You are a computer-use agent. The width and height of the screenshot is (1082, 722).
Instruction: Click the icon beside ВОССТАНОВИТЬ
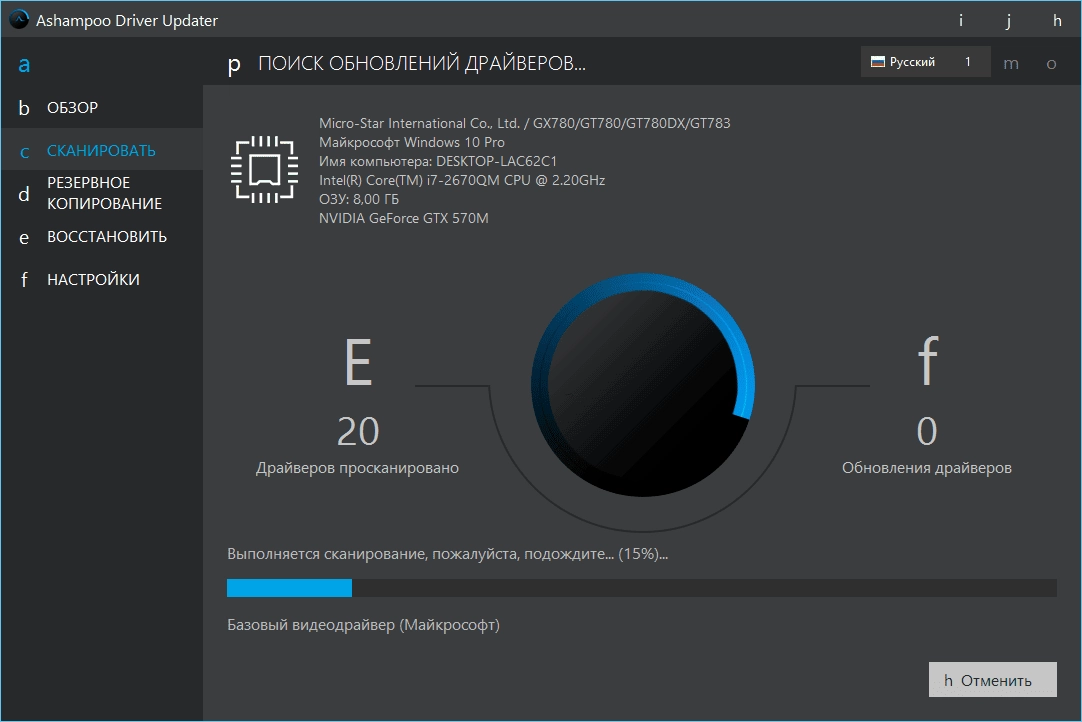(24, 237)
